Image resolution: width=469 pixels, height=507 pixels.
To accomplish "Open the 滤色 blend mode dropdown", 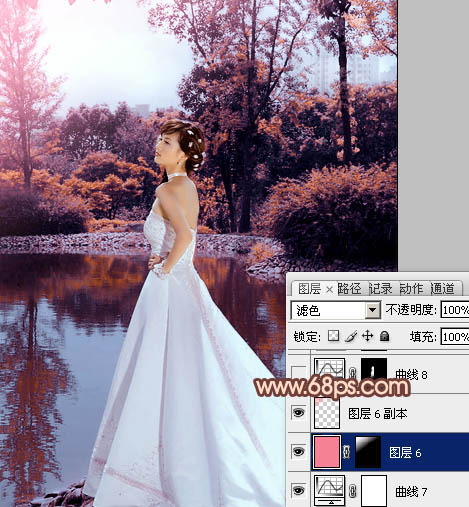I will 336,311.
